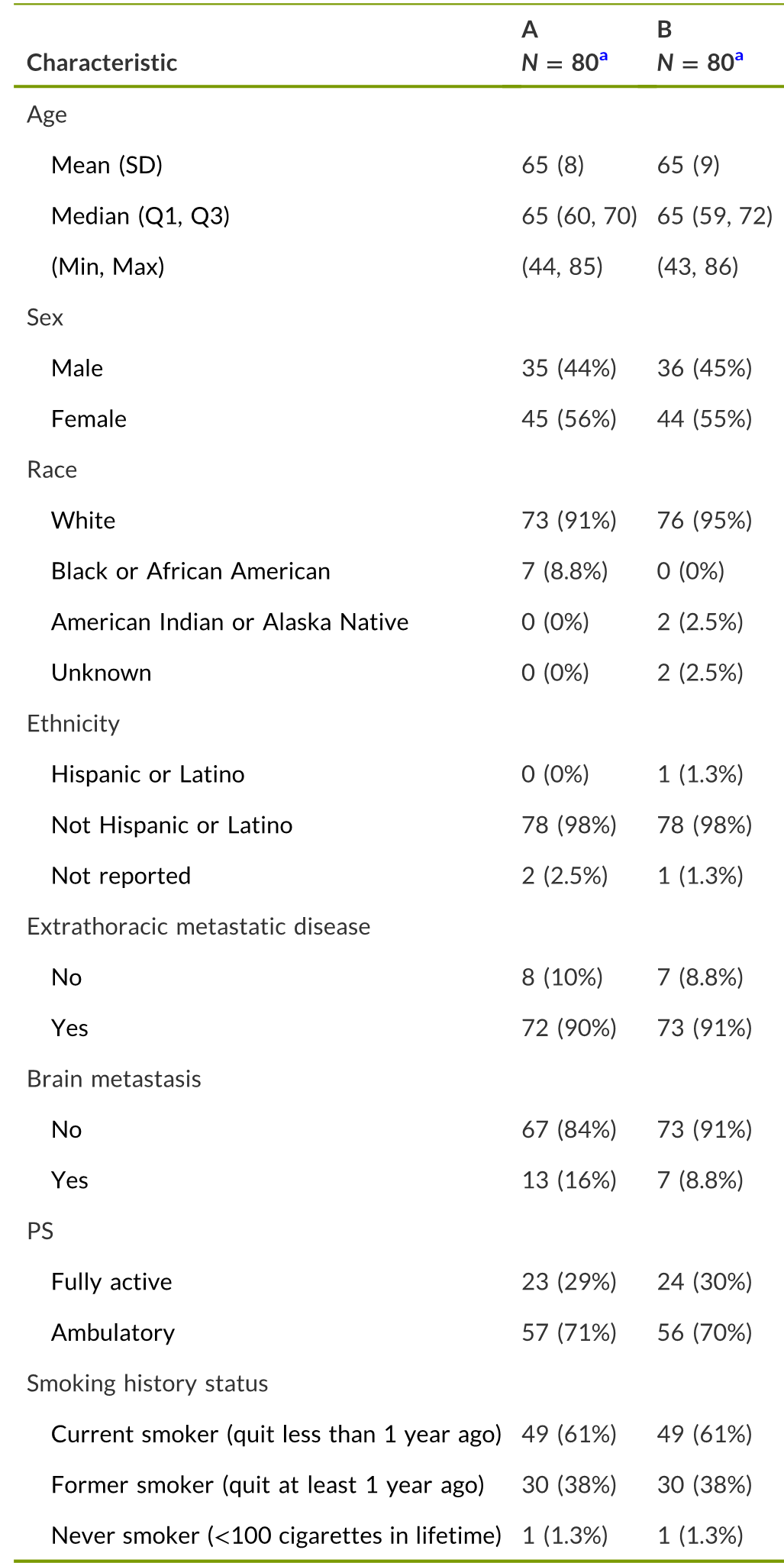Select the Fully active row label
The height and width of the screenshot is (1563, 784).
click(111, 1282)
